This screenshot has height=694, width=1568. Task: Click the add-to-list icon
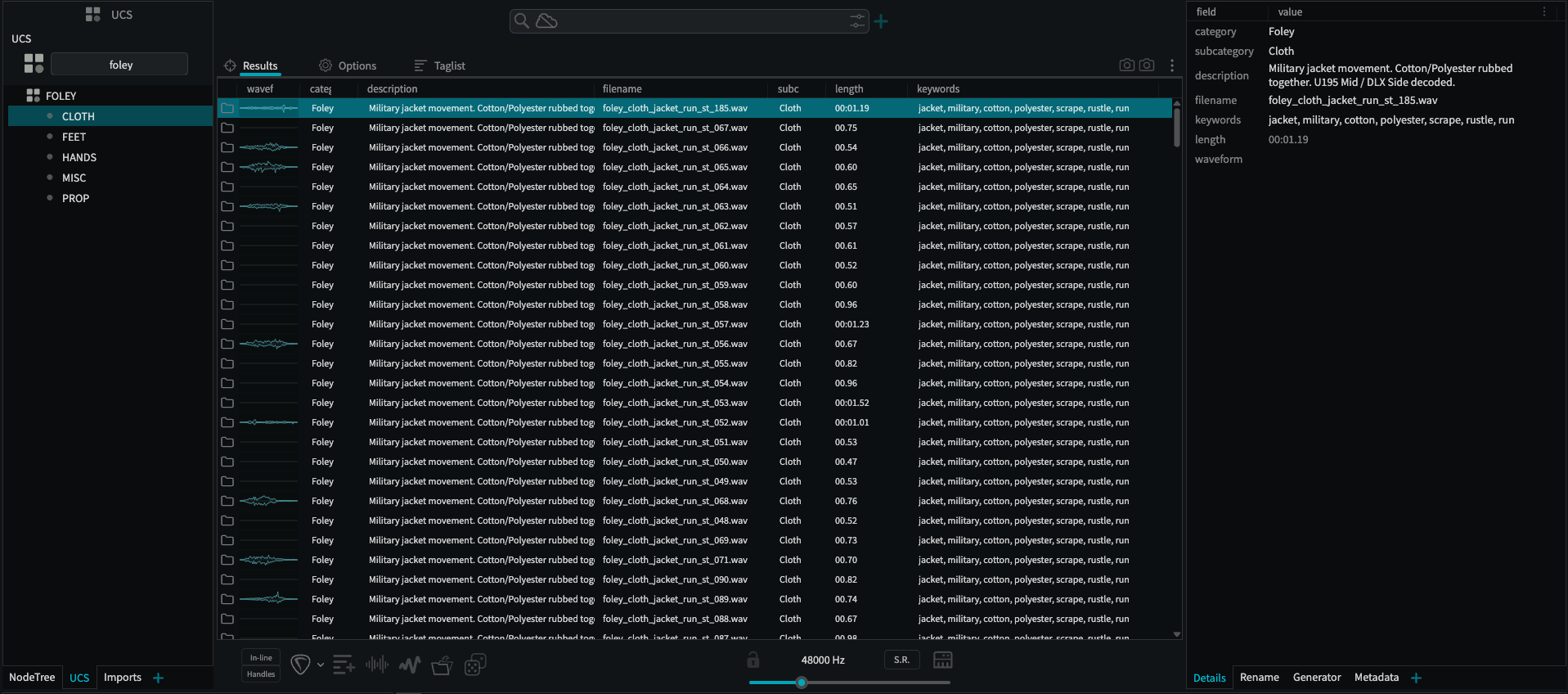pyautogui.click(x=344, y=665)
